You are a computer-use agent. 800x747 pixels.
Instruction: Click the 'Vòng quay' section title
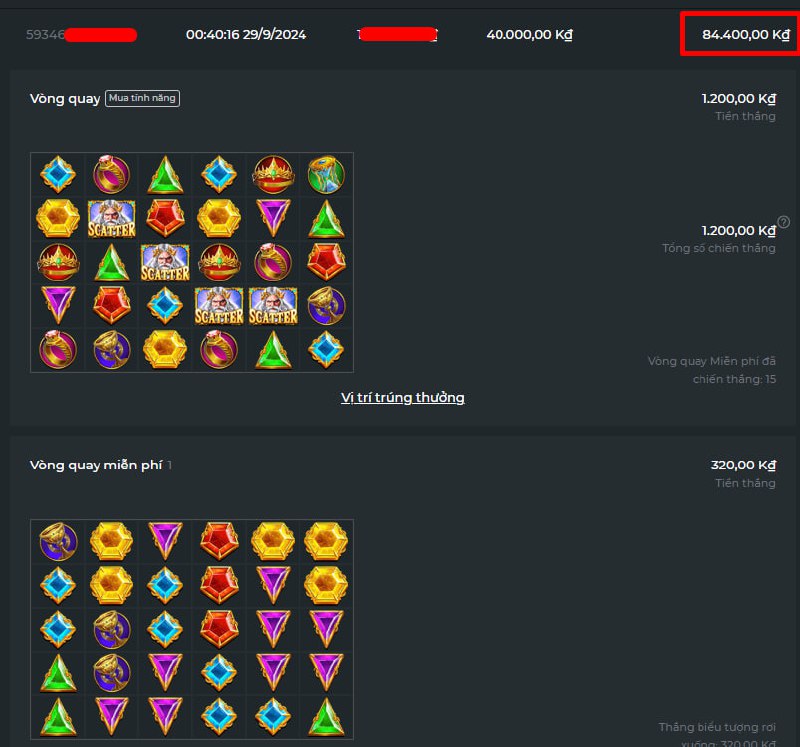tap(65, 98)
